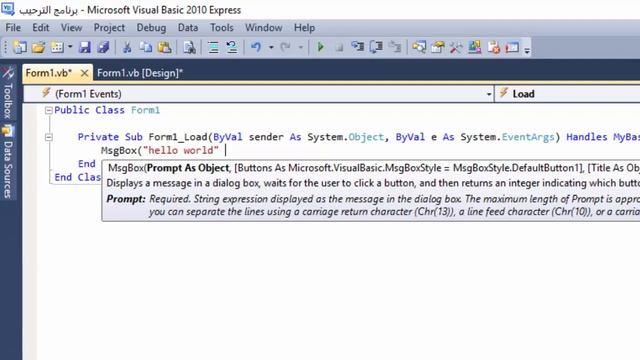
Task: Open the Properties Window toolbar icon
Action: pos(438,47)
